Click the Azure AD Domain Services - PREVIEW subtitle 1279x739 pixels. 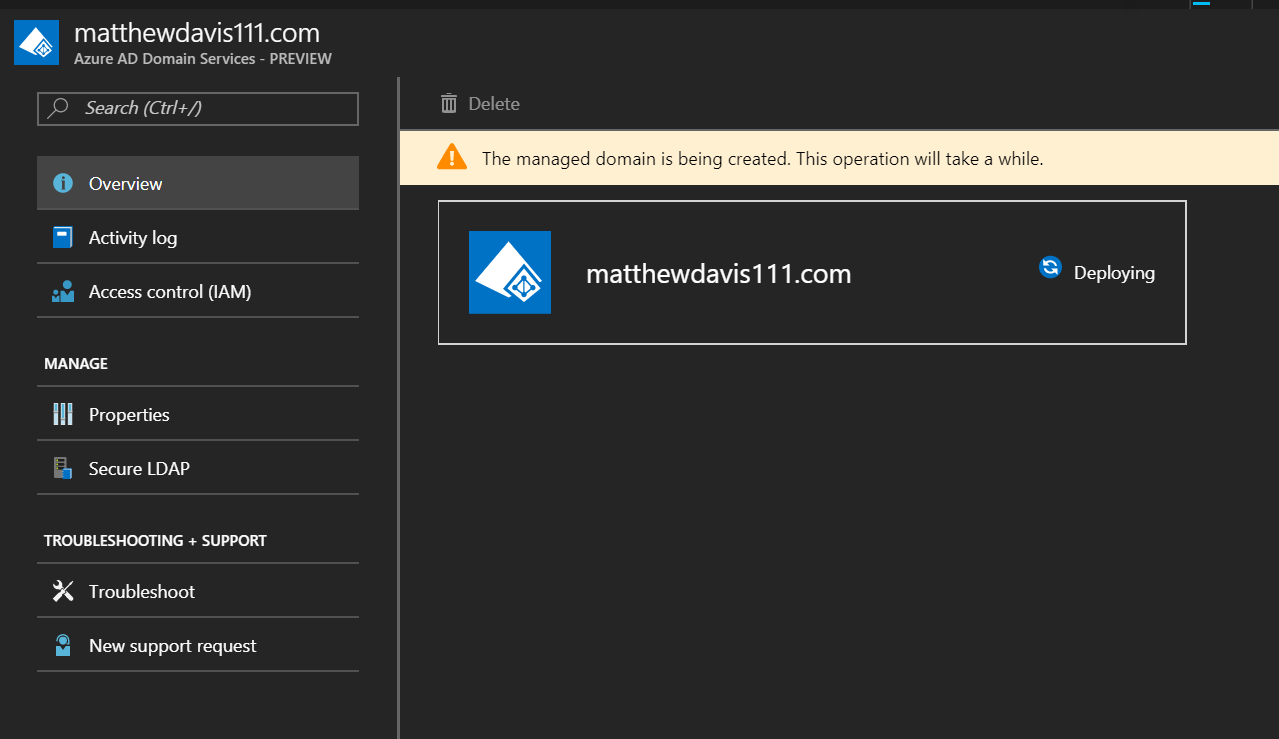coord(203,59)
